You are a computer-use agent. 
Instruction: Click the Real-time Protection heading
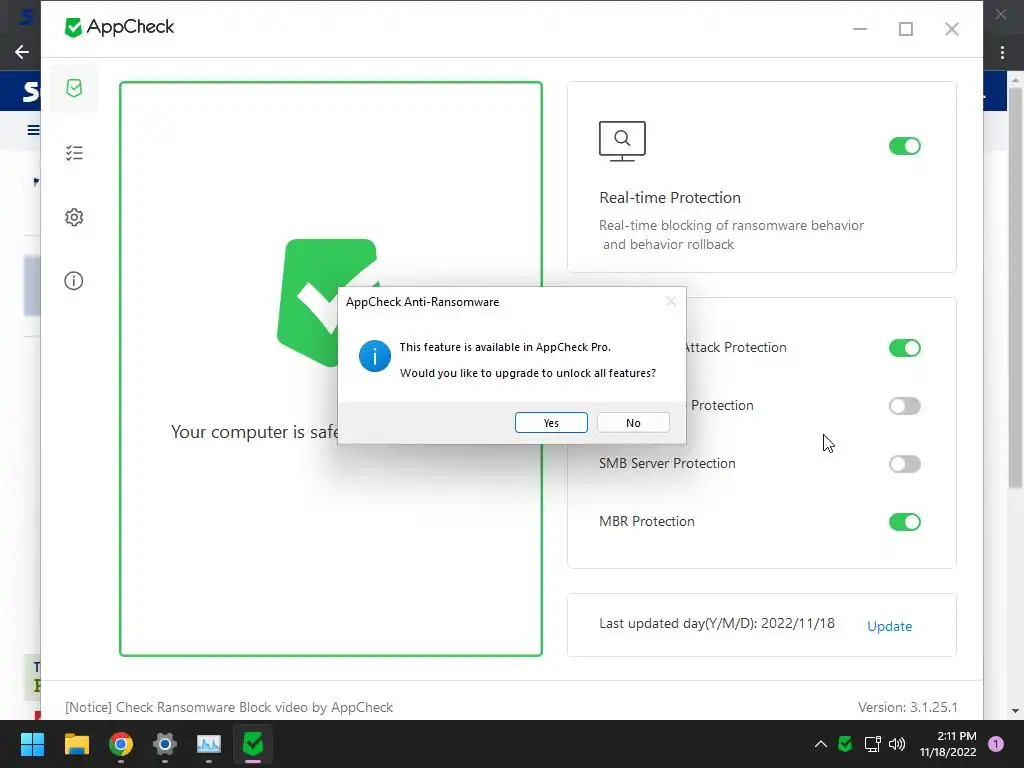tap(670, 198)
